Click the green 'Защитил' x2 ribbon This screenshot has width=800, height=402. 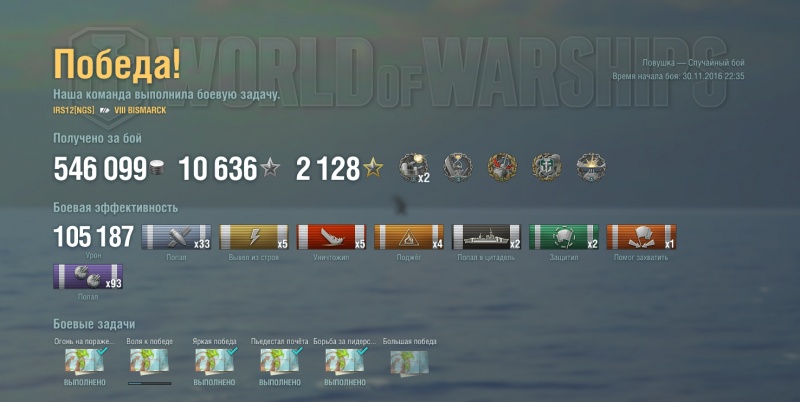(x=564, y=237)
